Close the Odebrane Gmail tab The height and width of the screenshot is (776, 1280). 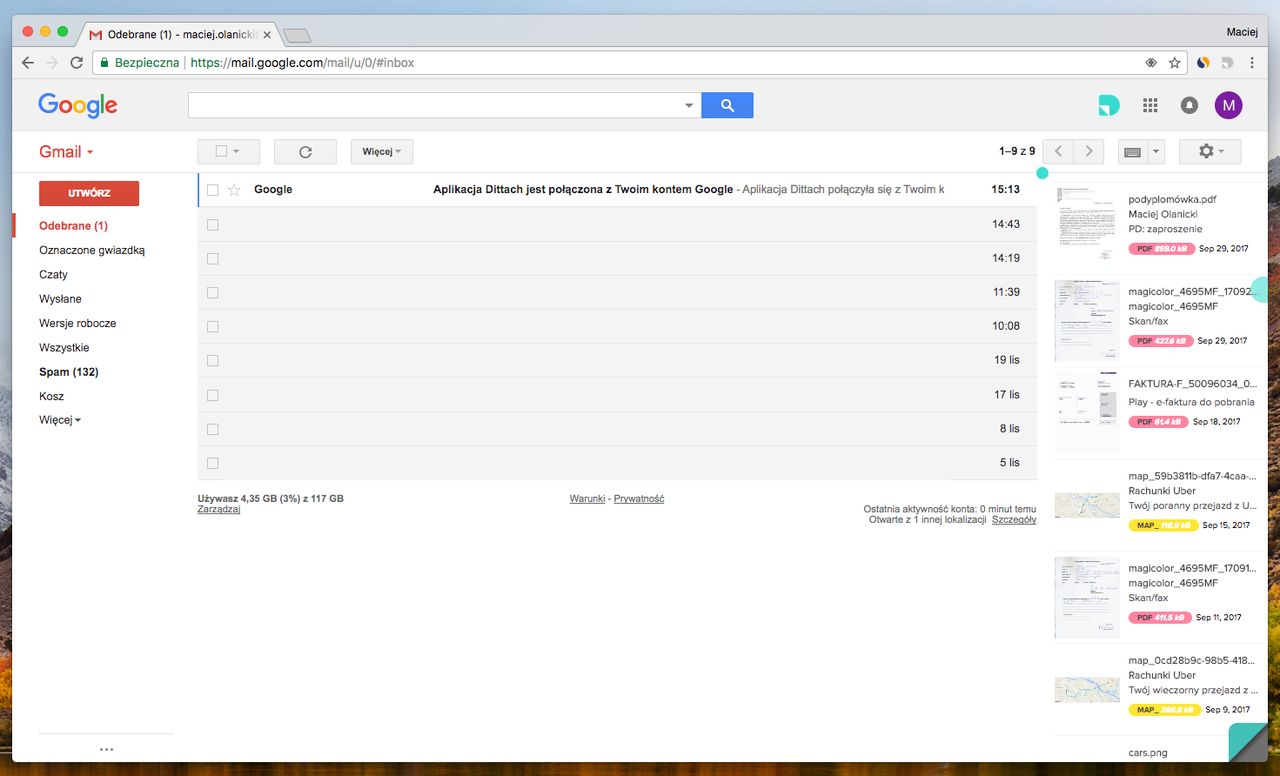coord(267,34)
